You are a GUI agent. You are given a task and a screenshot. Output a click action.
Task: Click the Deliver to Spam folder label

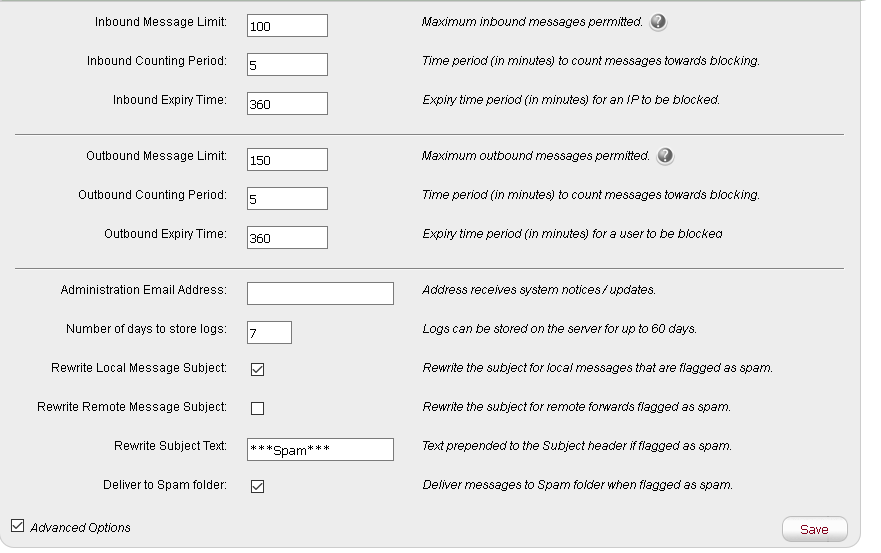pos(165,485)
